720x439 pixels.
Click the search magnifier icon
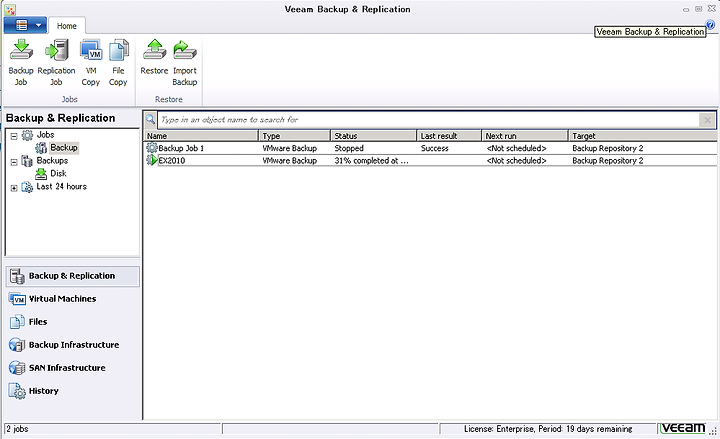click(x=150, y=119)
